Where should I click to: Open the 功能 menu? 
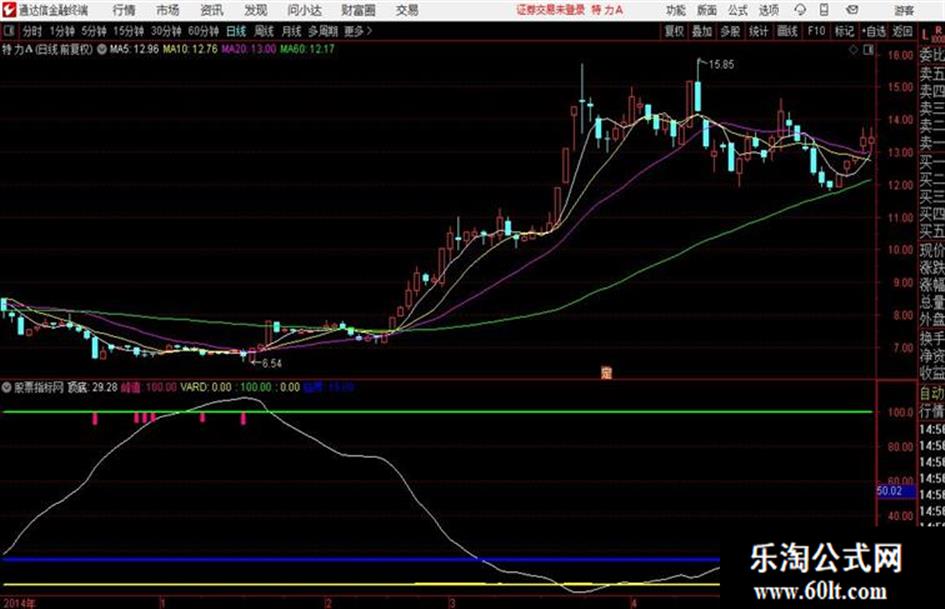[x=676, y=10]
